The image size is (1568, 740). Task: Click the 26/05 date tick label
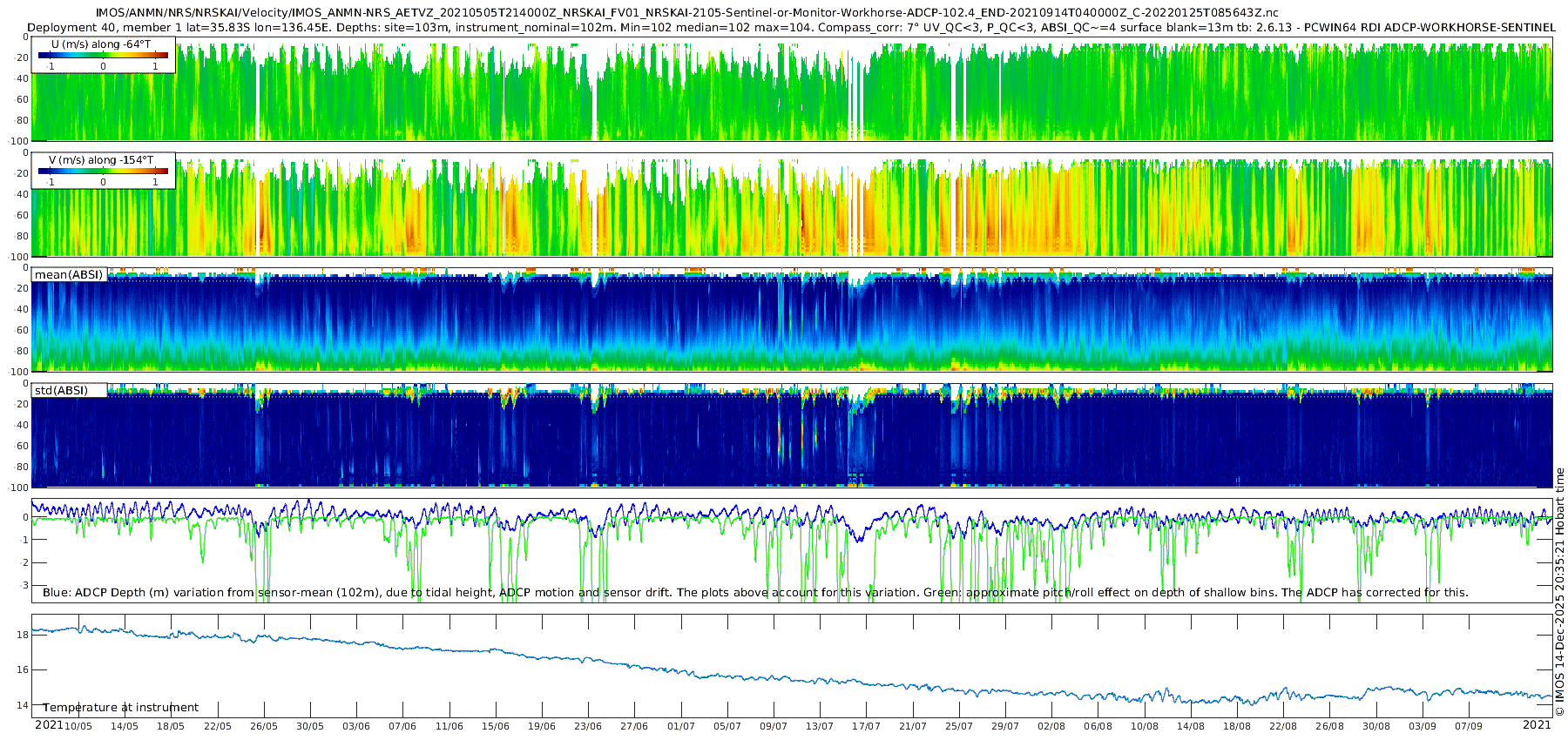(x=264, y=726)
